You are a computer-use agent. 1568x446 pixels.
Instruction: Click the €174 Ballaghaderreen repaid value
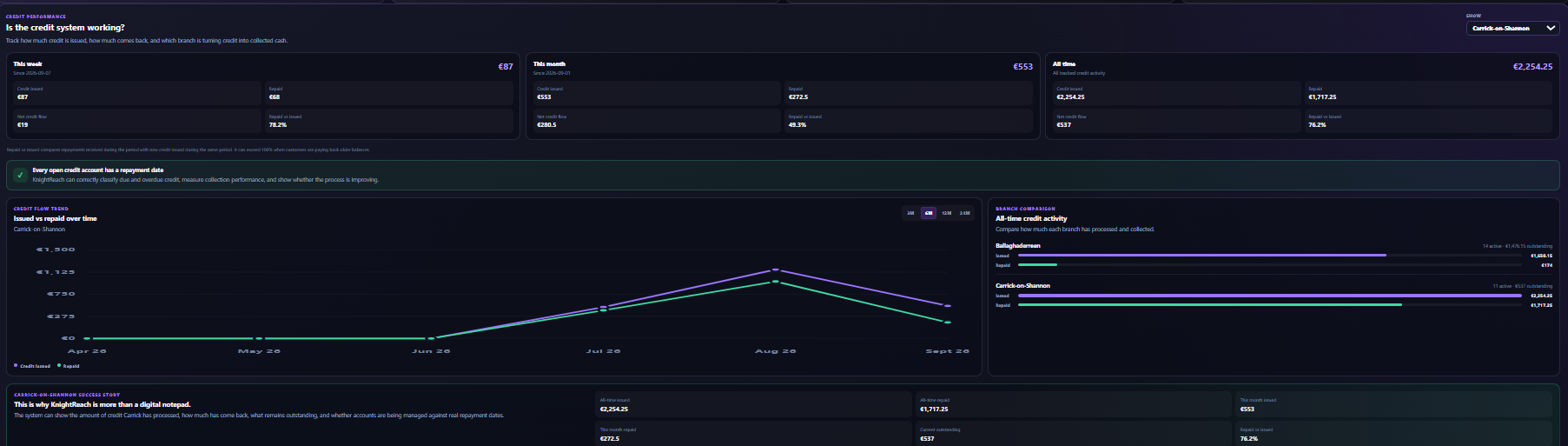tap(1546, 265)
